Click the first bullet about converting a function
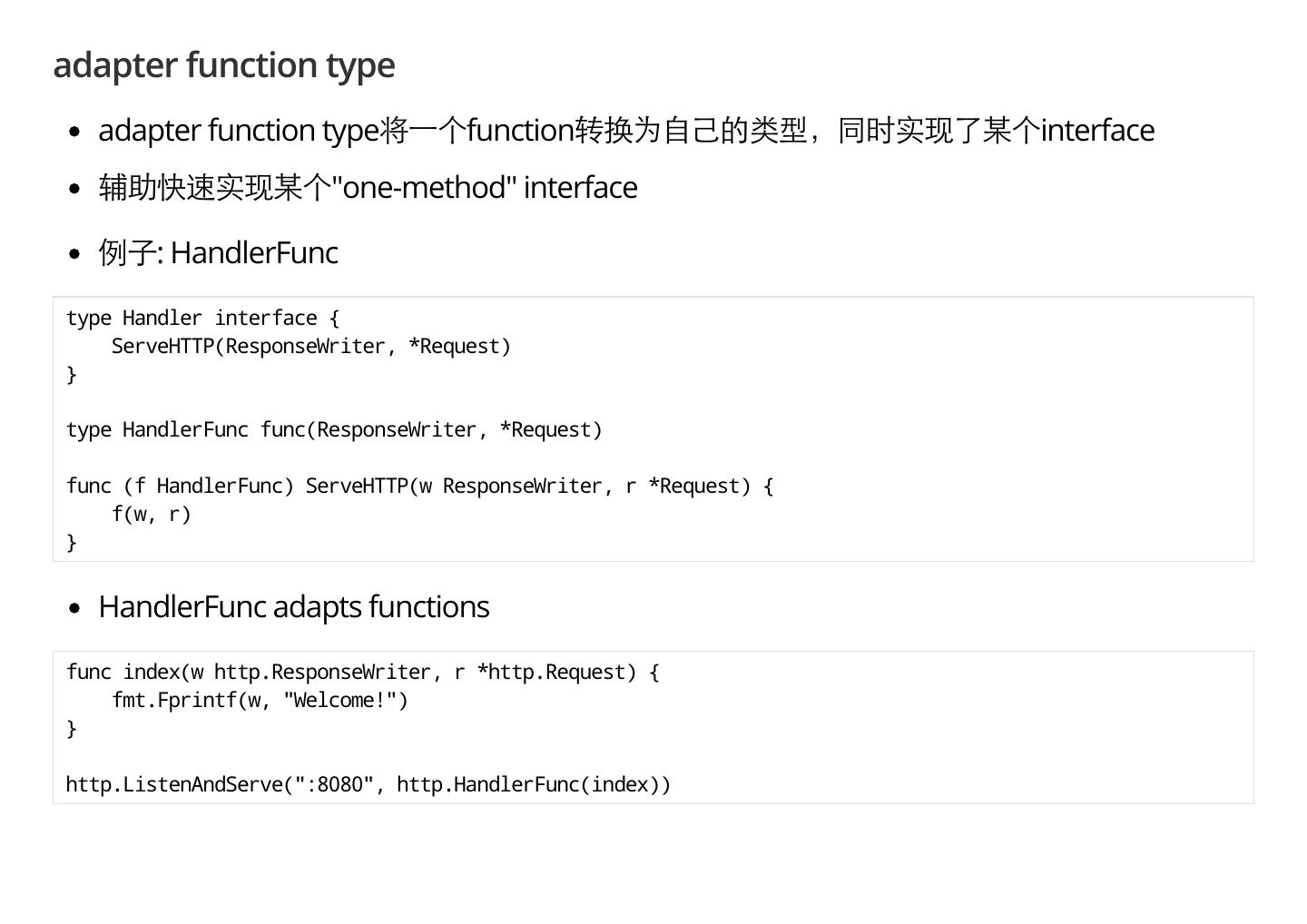 (x=626, y=131)
